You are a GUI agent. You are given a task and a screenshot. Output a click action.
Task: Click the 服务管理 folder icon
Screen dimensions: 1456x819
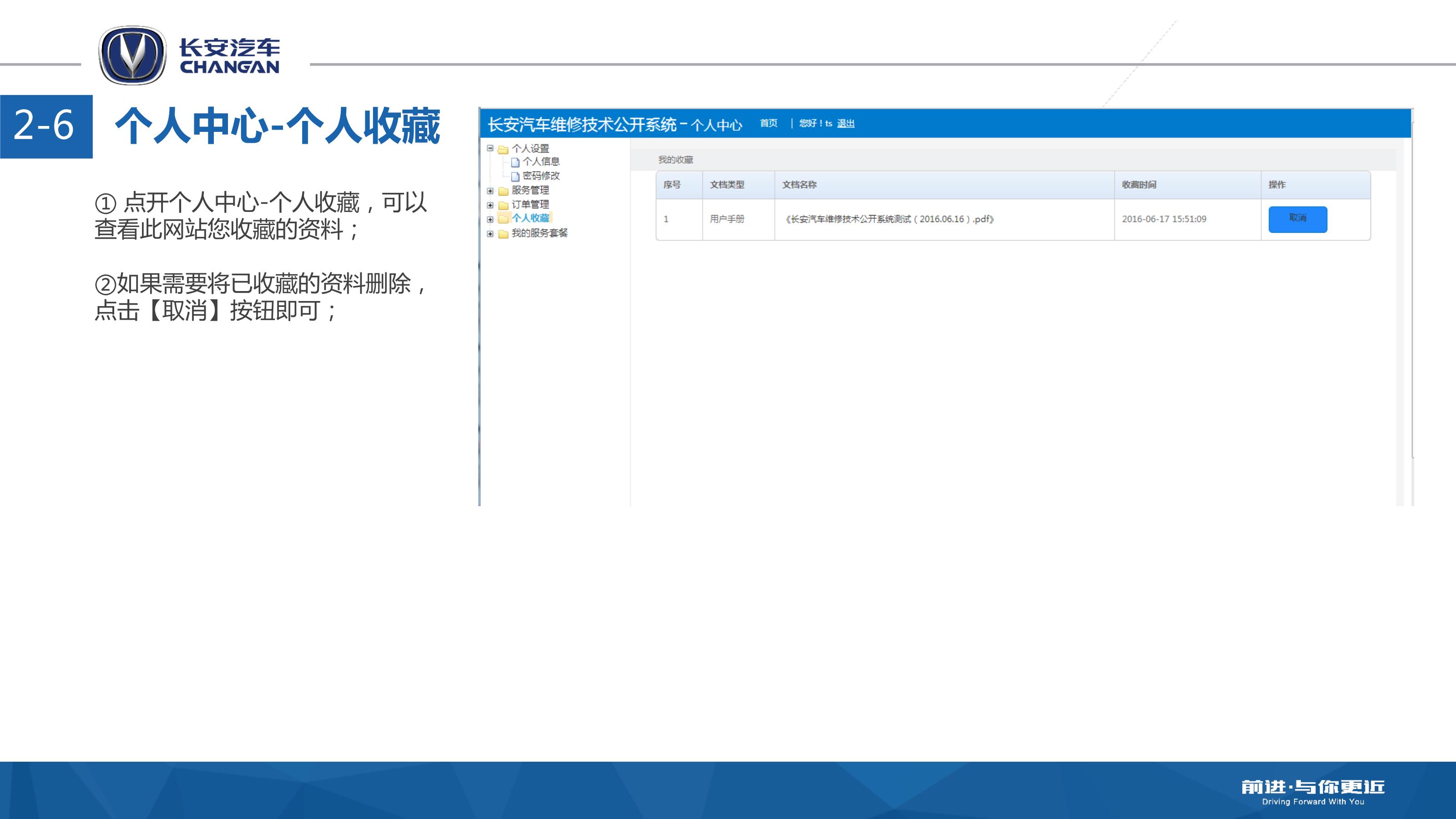503,191
